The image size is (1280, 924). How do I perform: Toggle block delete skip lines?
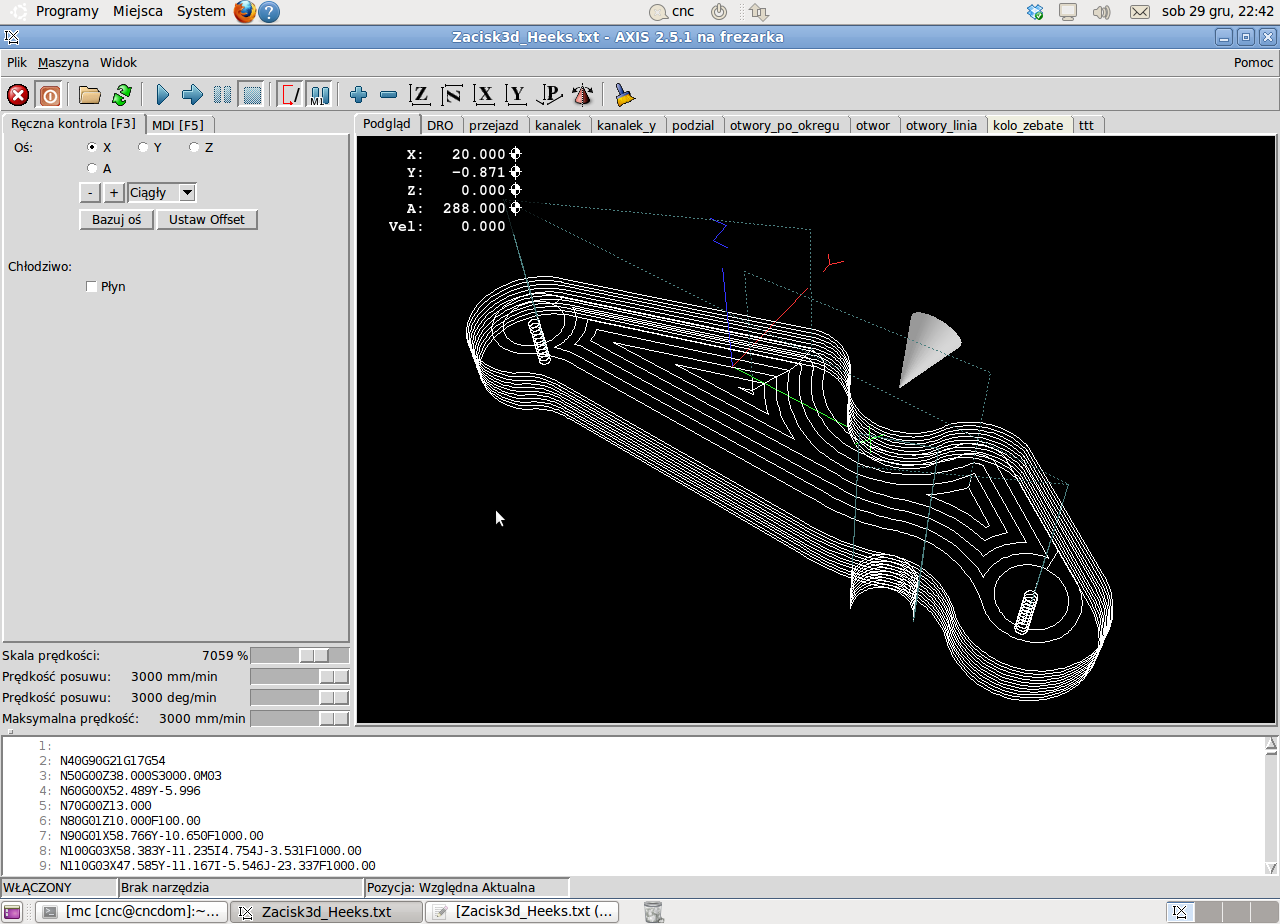tap(290, 95)
